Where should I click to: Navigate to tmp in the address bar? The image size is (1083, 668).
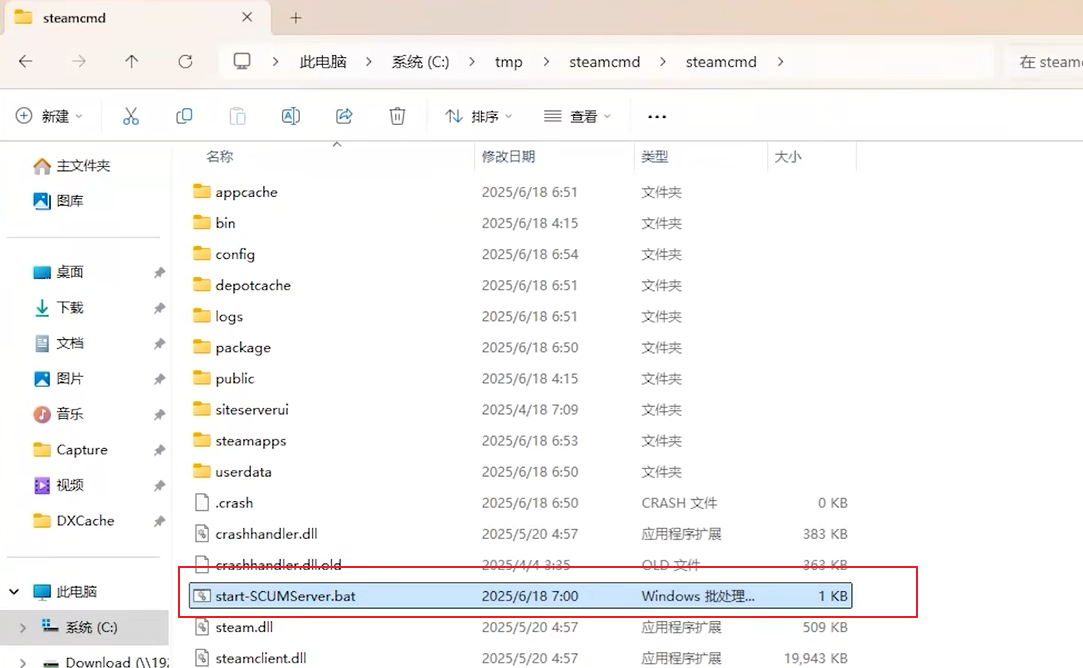(508, 62)
